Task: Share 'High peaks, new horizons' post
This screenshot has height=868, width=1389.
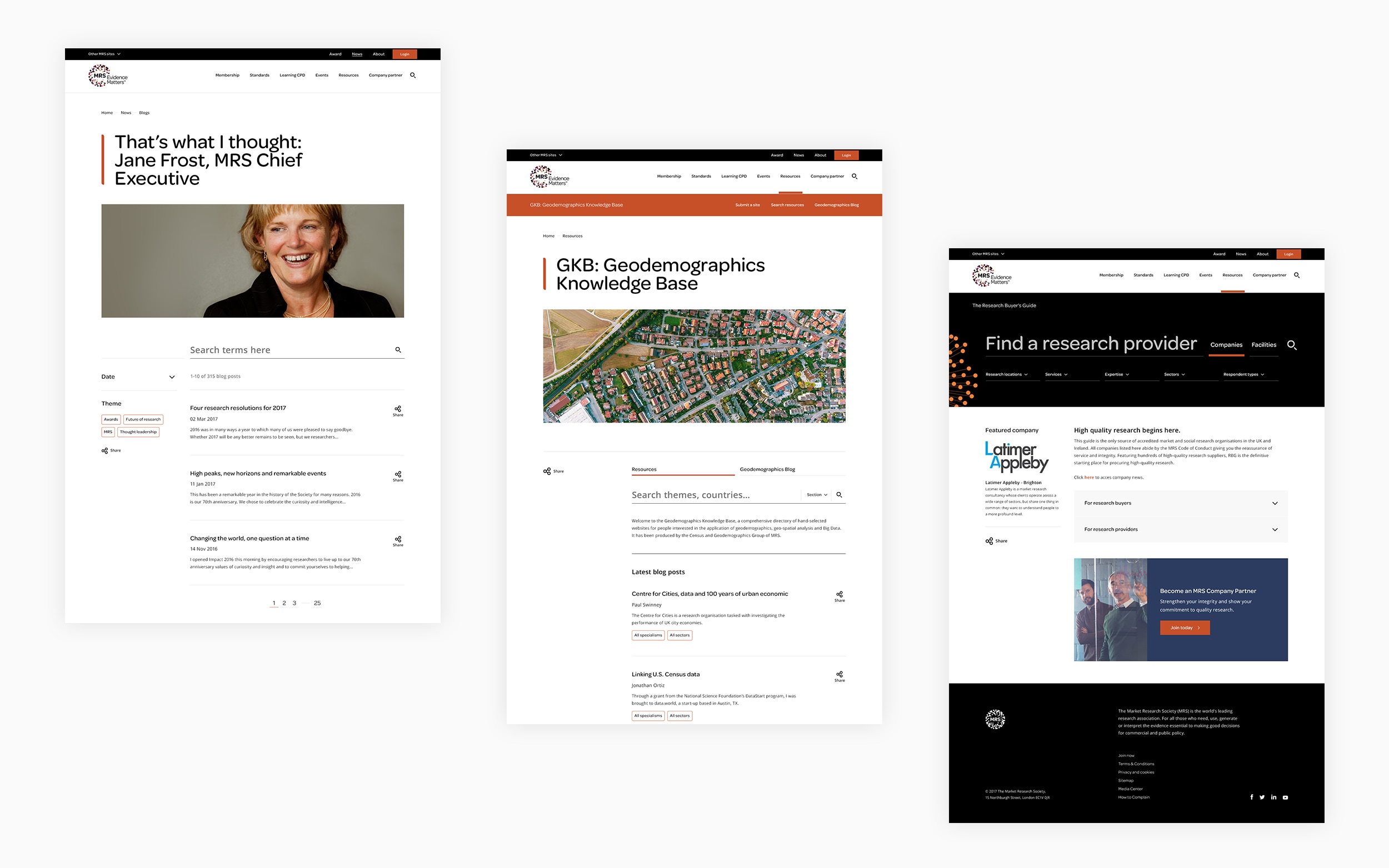Action: click(x=398, y=476)
